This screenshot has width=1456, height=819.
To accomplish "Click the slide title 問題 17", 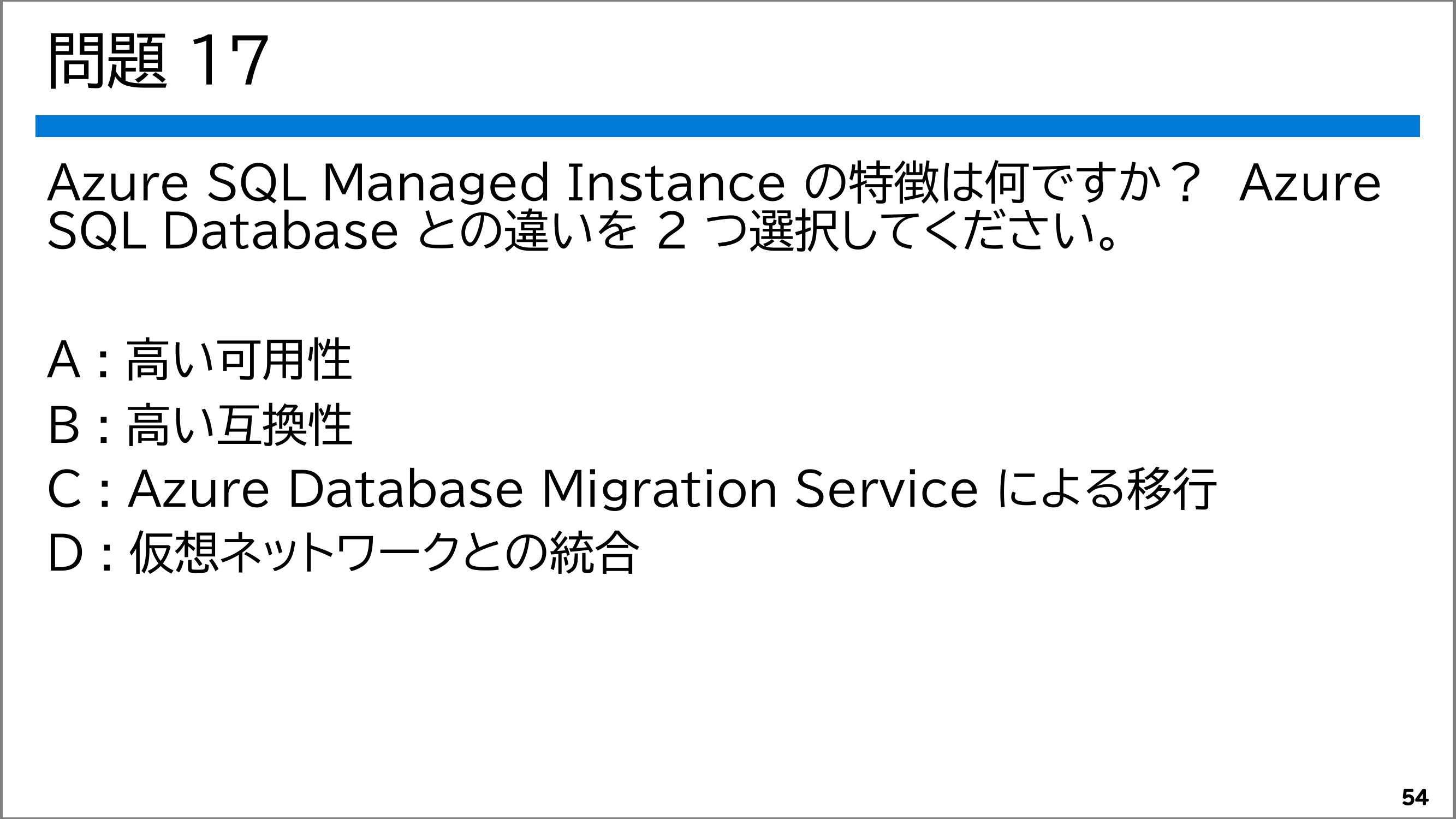I will click(x=158, y=60).
